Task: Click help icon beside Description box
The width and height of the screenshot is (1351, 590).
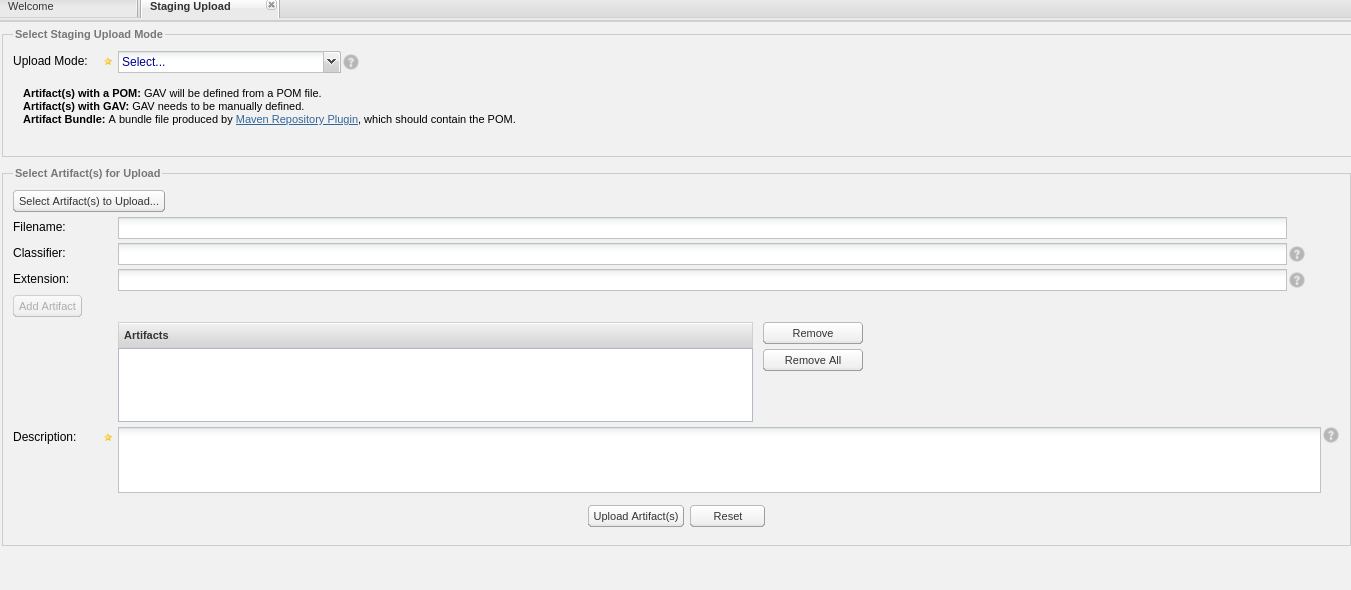Action: (1331, 435)
